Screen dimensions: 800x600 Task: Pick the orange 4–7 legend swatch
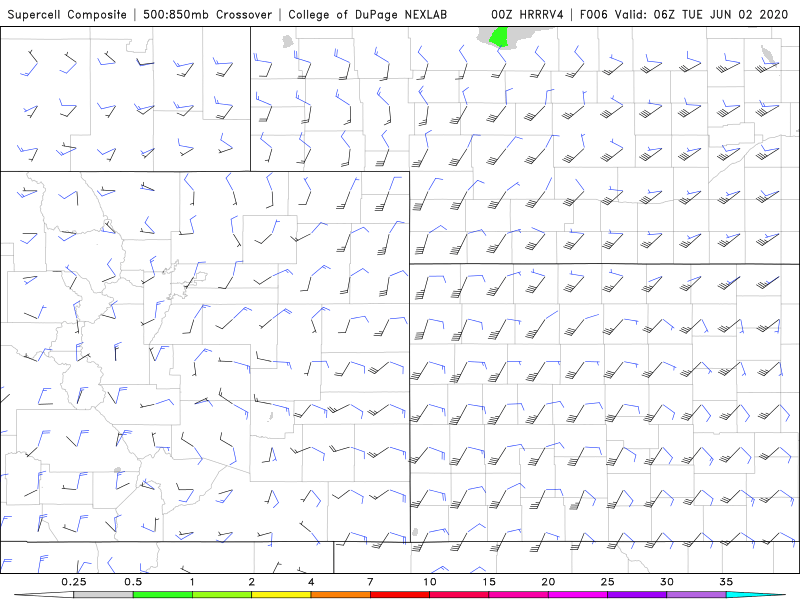coord(340,595)
